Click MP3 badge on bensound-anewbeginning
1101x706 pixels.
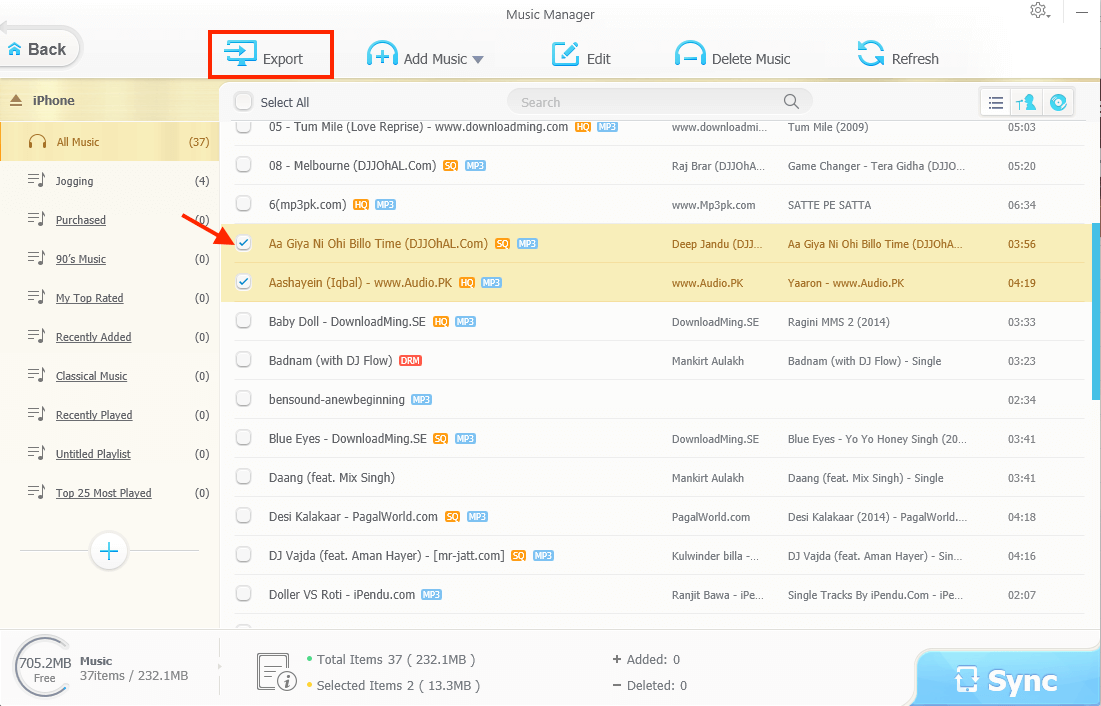click(x=421, y=400)
